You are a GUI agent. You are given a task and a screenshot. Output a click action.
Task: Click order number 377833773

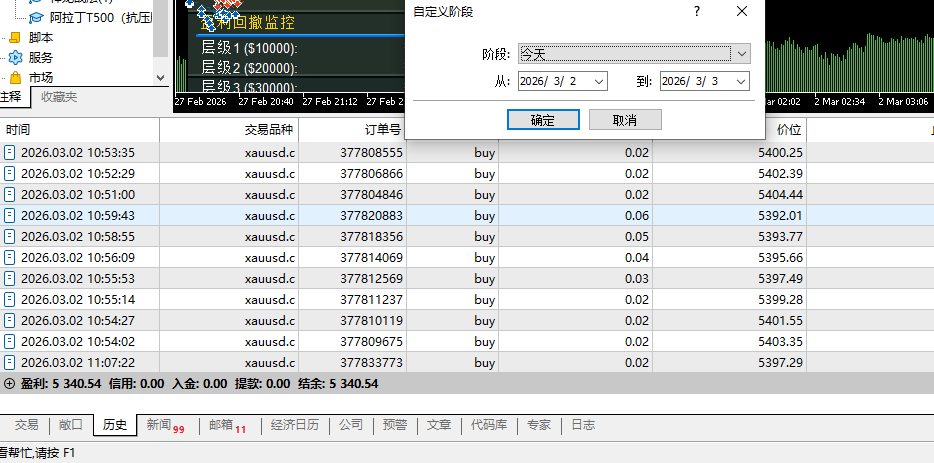pyautogui.click(x=372, y=362)
